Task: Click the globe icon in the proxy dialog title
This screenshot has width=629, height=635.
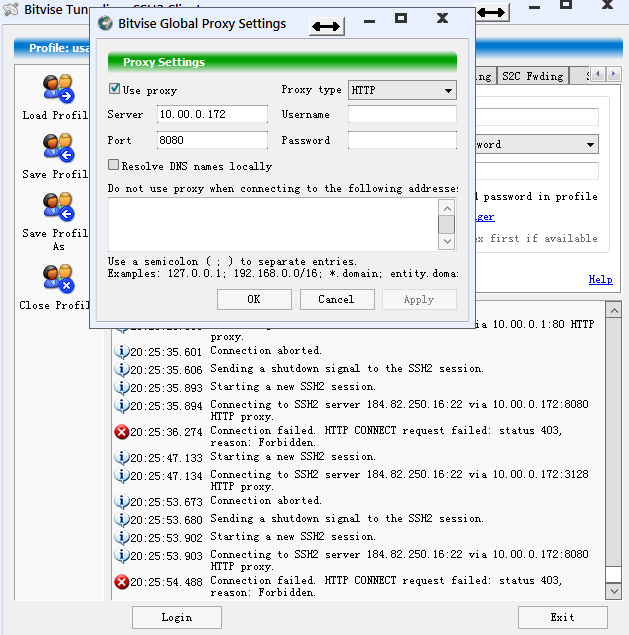Action: point(105,23)
